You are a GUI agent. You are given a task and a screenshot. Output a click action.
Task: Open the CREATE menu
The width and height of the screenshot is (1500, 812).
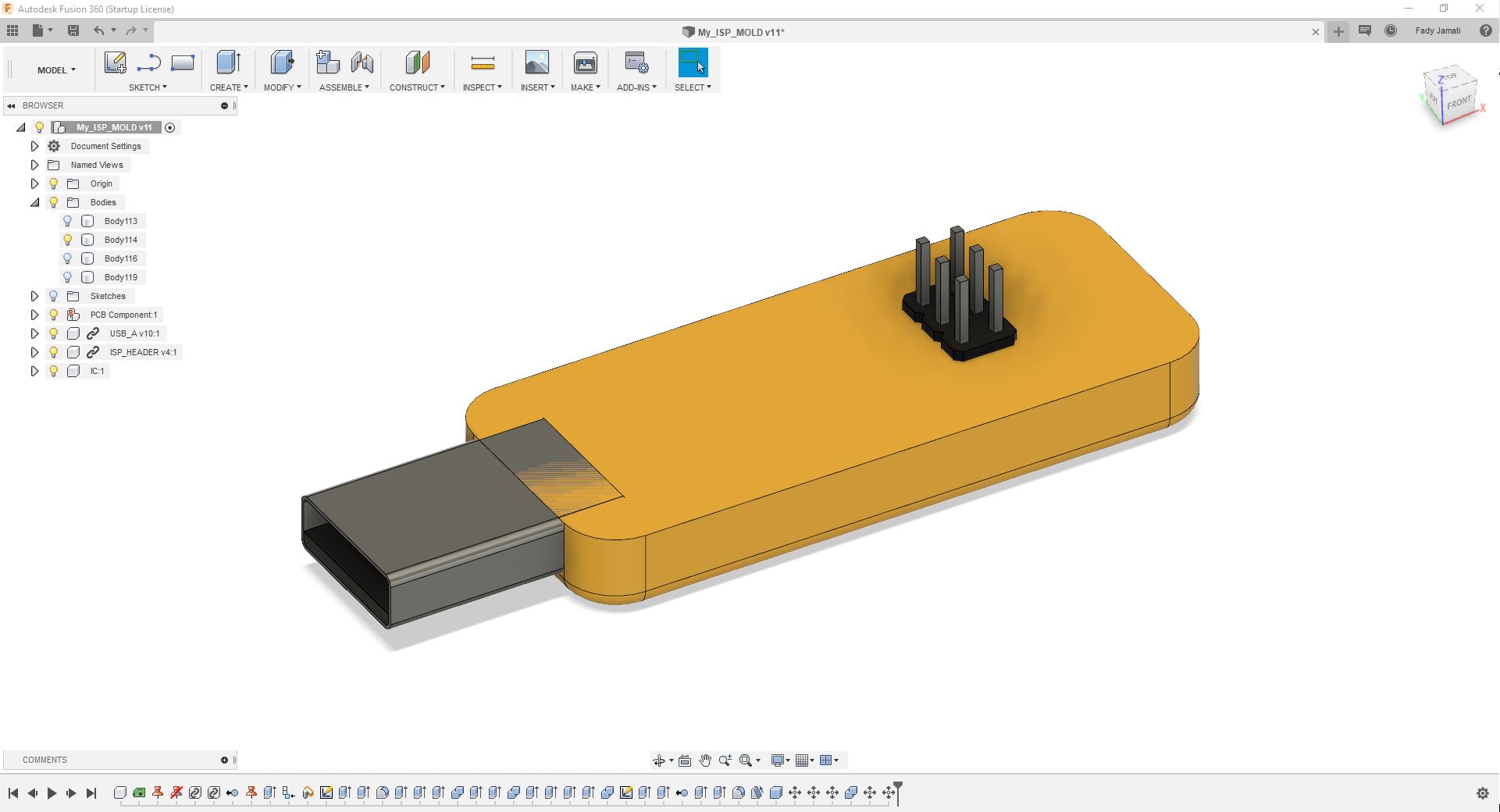[229, 87]
